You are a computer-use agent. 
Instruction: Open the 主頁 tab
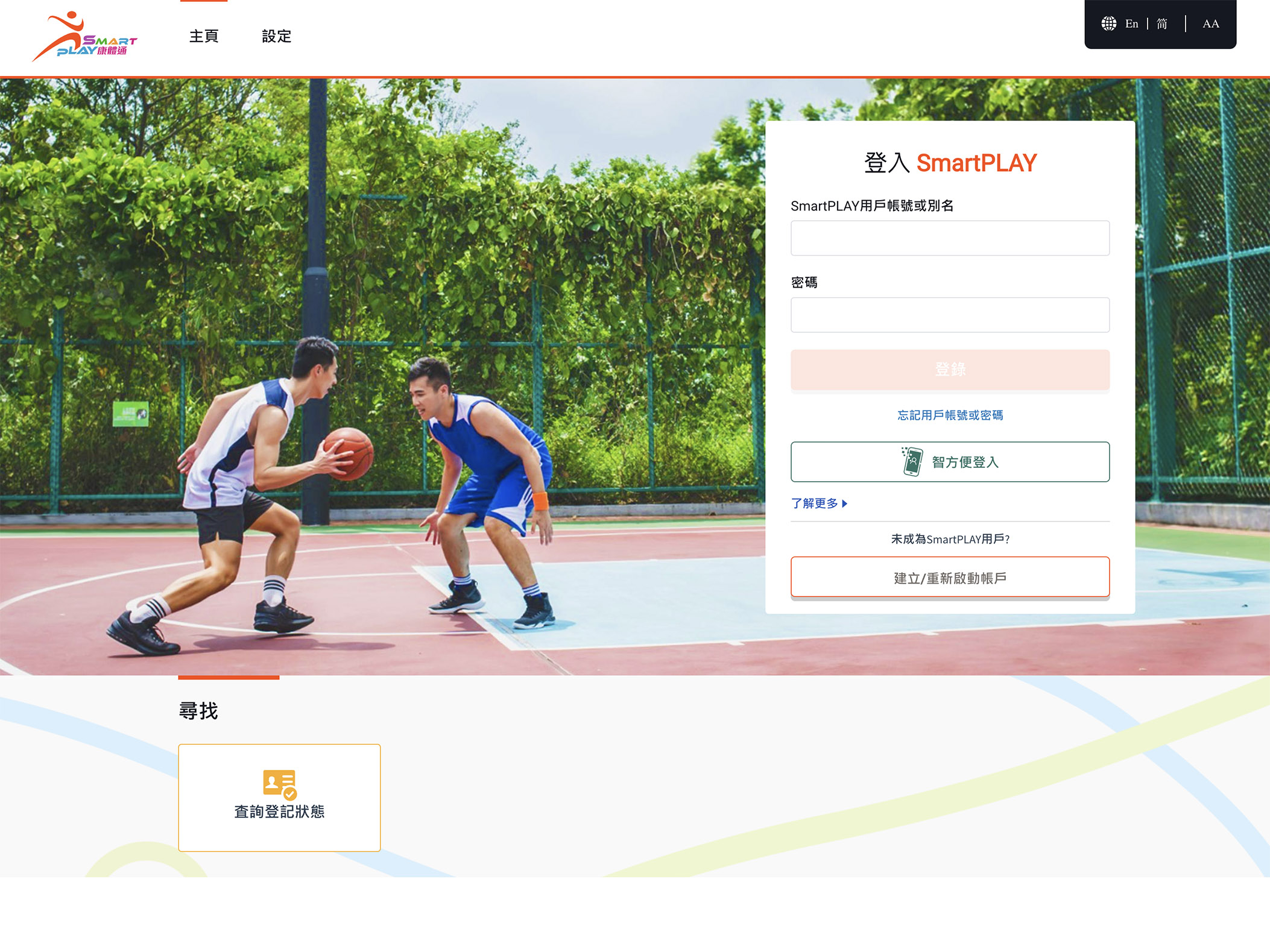204,36
